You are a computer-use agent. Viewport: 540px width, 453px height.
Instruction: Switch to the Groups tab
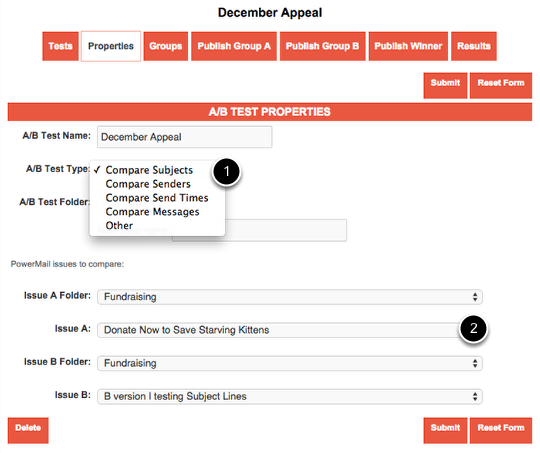coord(166,46)
